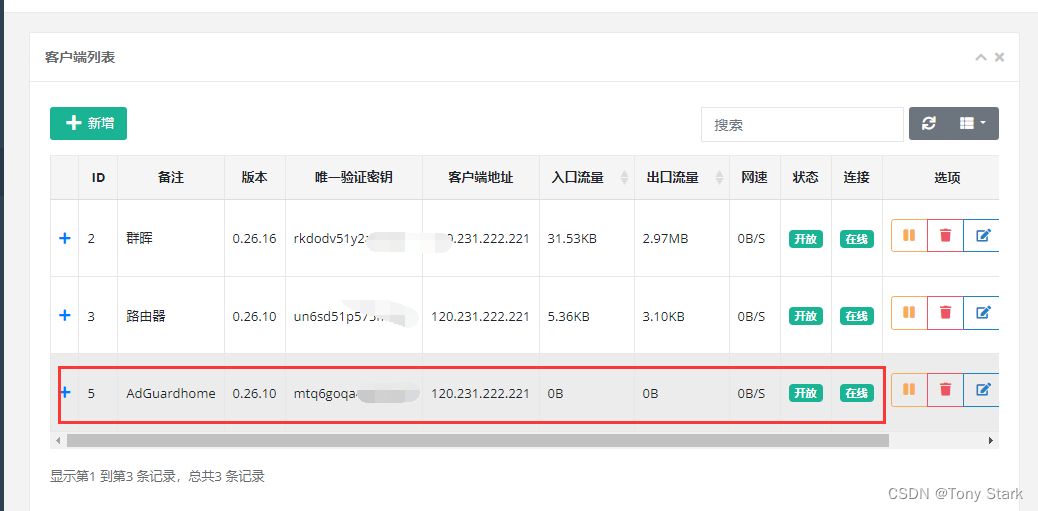This screenshot has height=511, width=1038.
Task: Click the 备注 column header
Action: pyautogui.click(x=171, y=177)
